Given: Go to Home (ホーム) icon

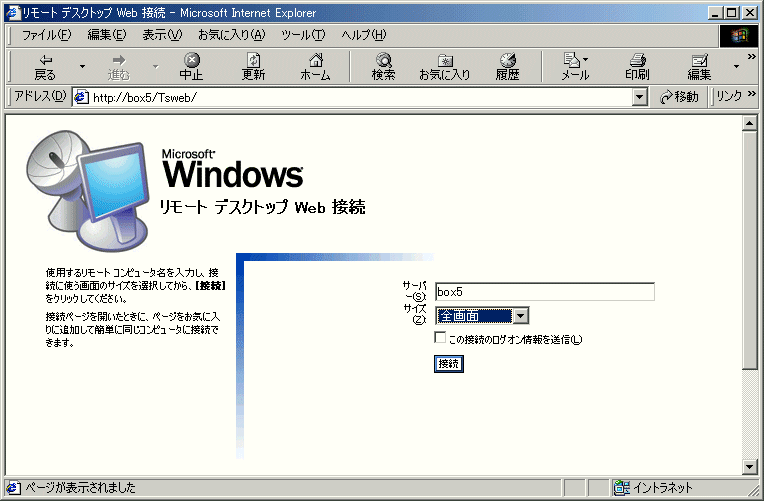Looking at the screenshot, I should 315,66.
